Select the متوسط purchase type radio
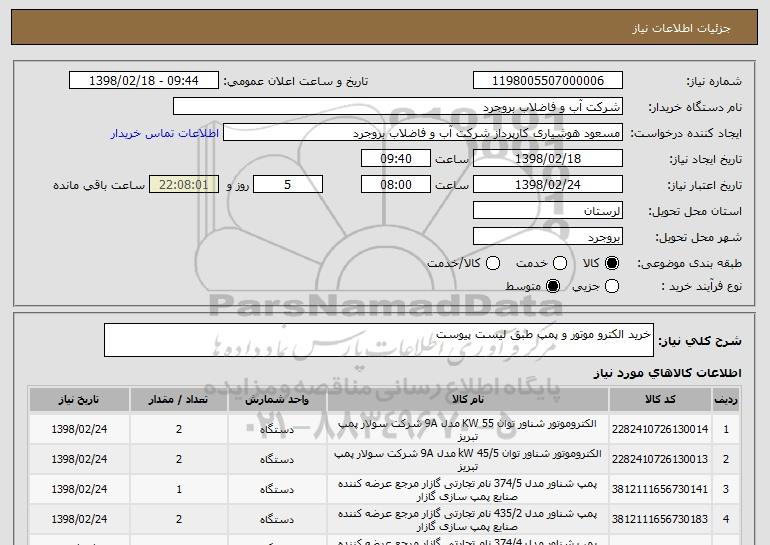 (553, 286)
